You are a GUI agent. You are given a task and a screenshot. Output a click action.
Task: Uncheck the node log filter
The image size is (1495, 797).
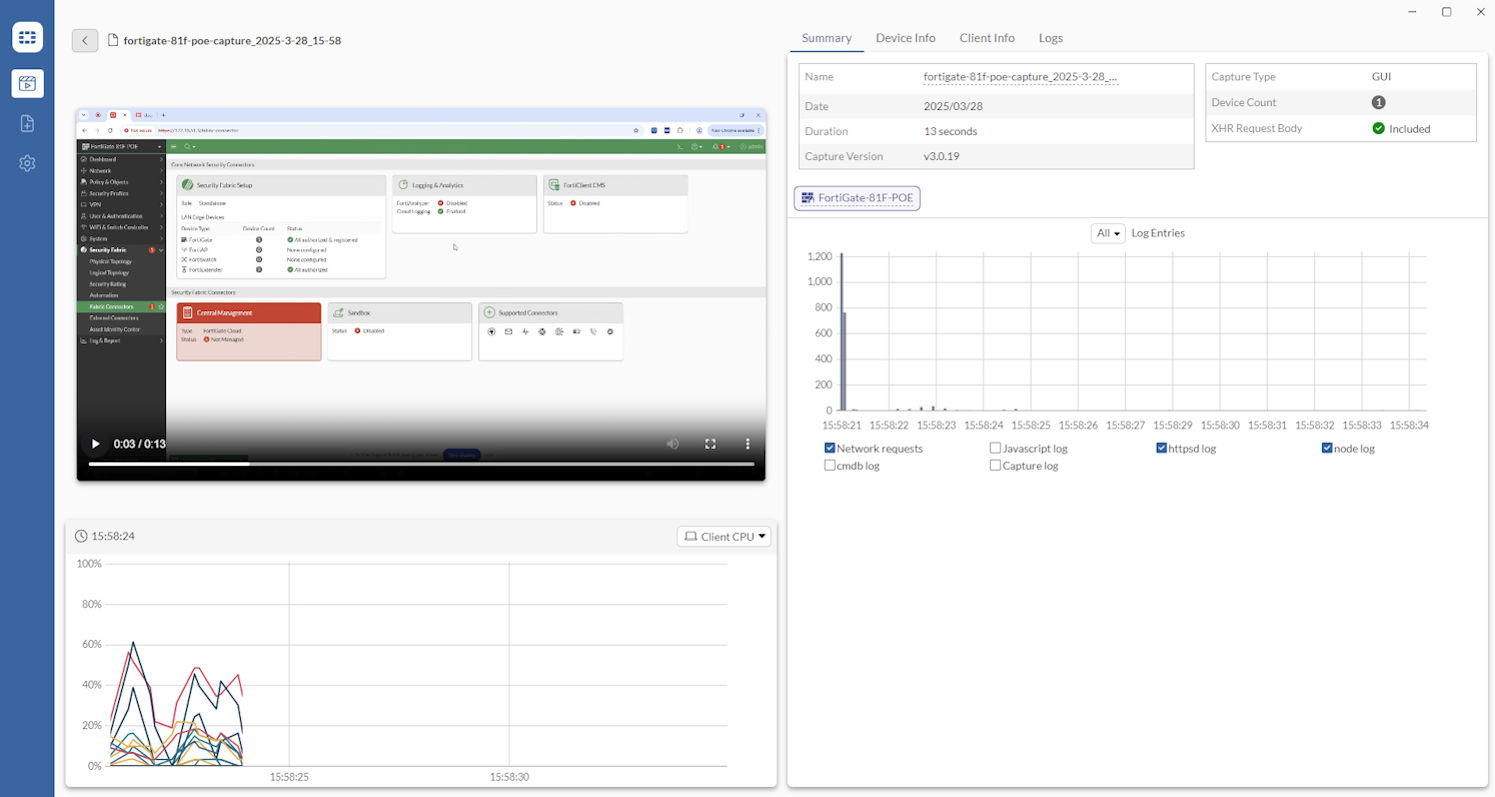(1327, 448)
